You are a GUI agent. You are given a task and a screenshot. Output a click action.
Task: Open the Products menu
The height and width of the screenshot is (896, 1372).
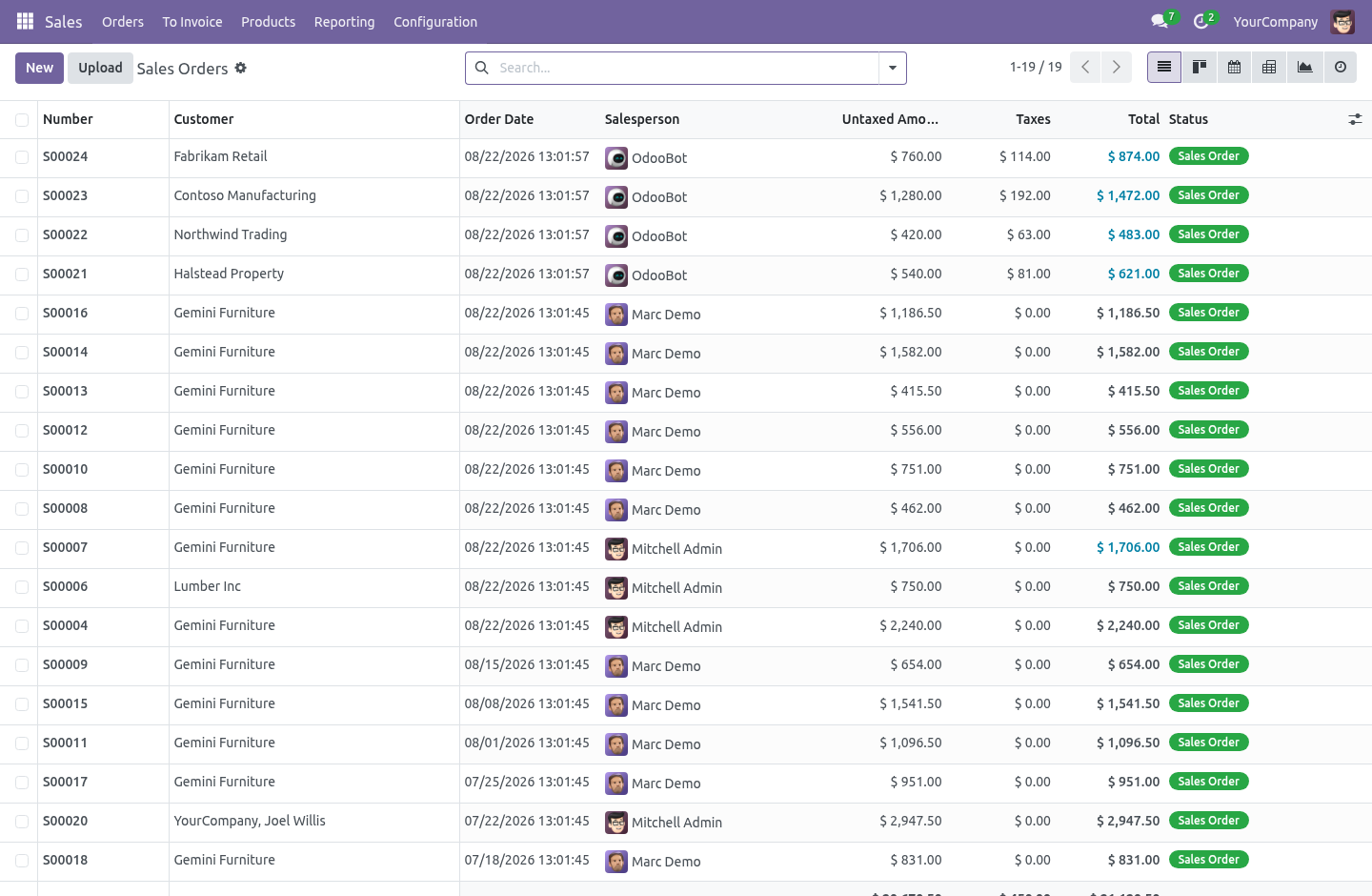click(x=268, y=22)
